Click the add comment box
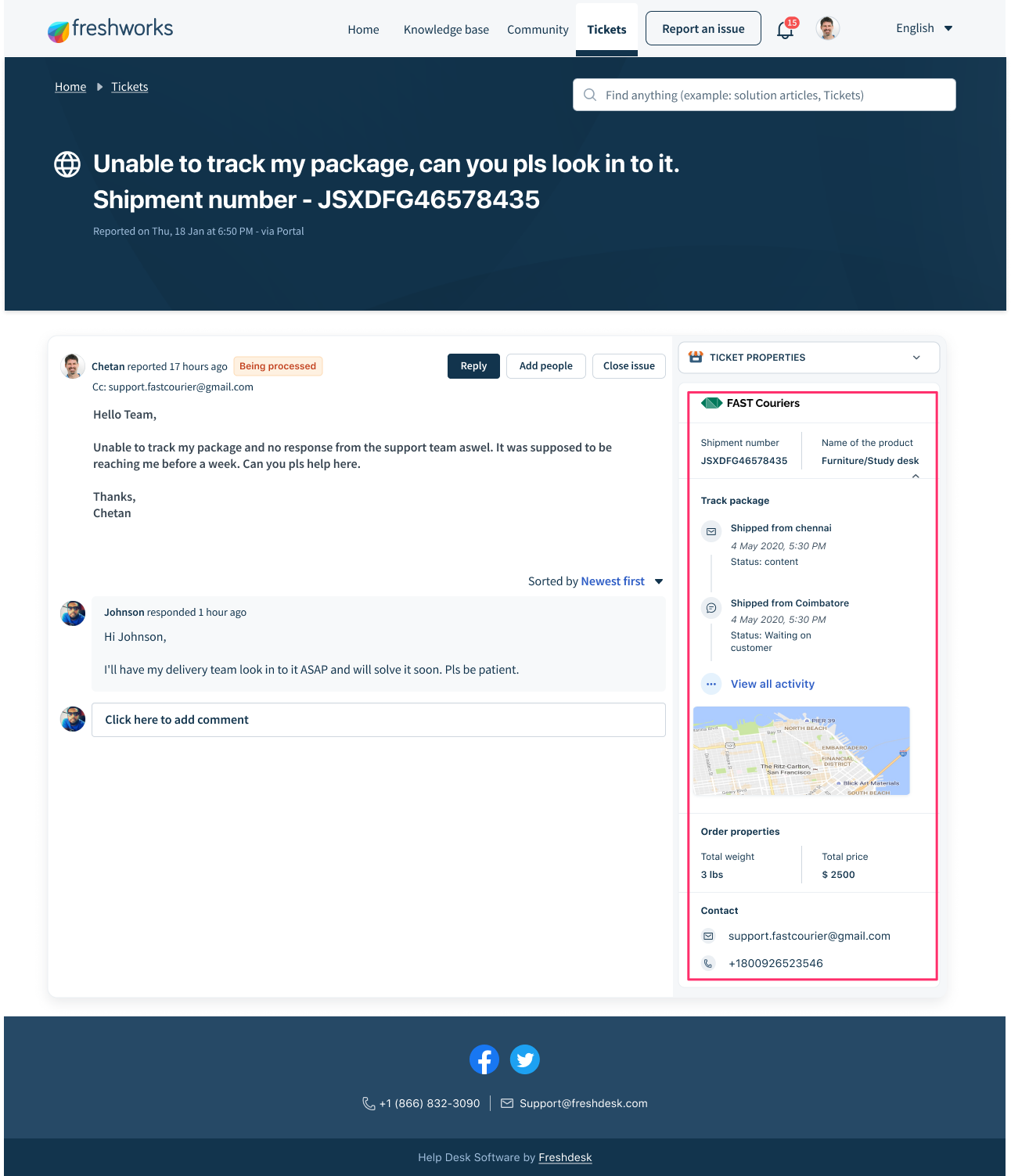 point(379,720)
